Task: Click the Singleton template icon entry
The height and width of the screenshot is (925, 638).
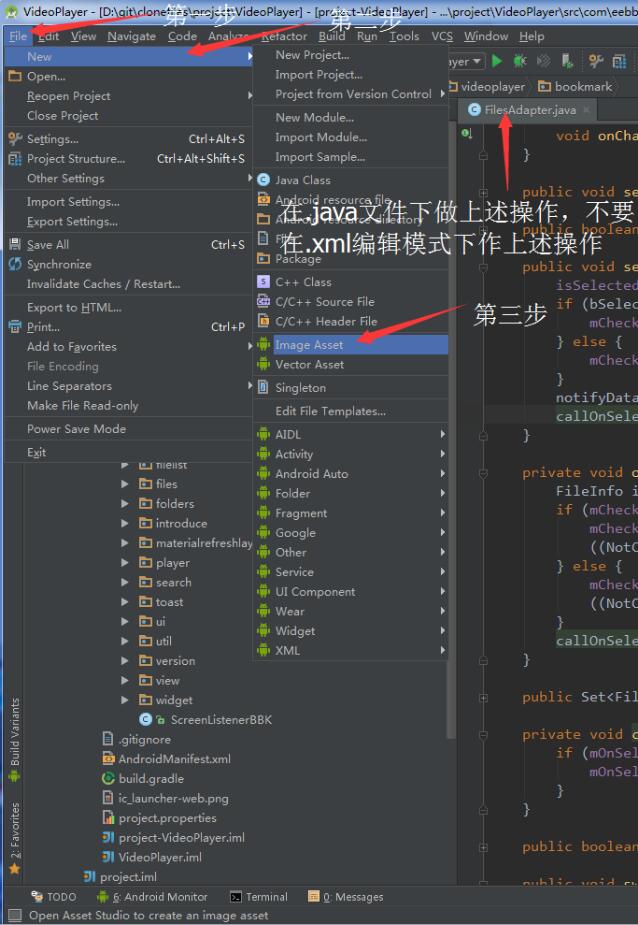Action: click(x=264, y=388)
